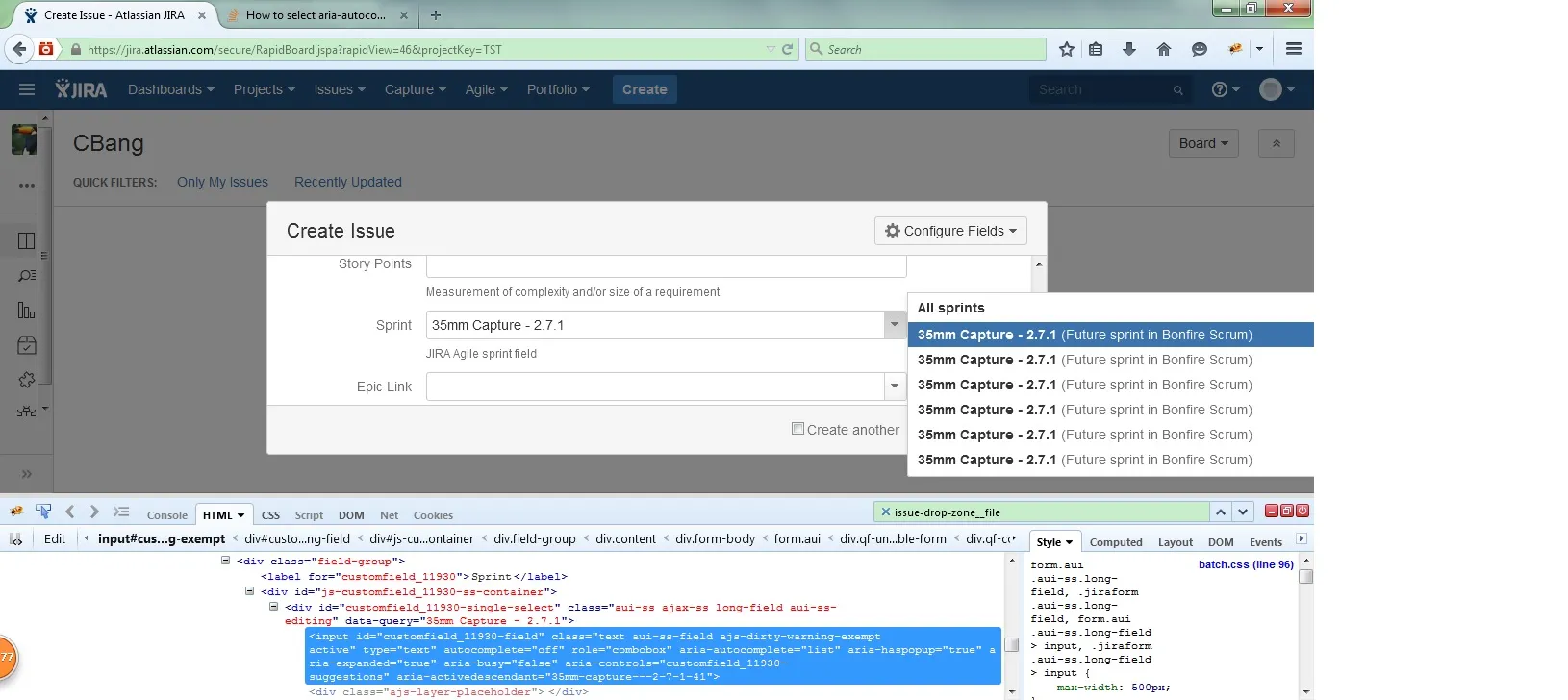This screenshot has width=1568, height=700.
Task: Click the puzzle piece add-ons icon in the sidebar
Action: click(x=27, y=380)
